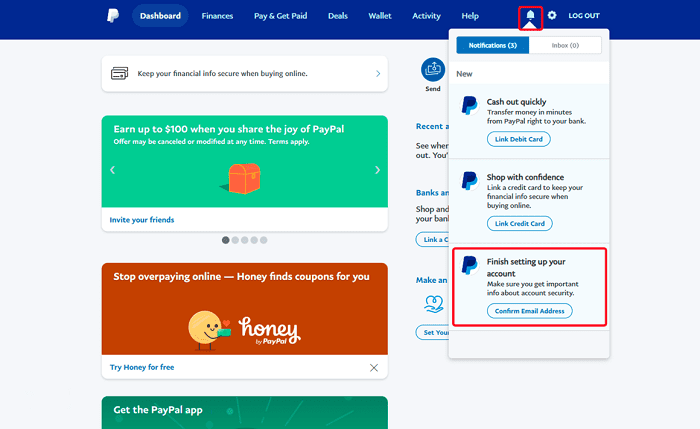Click the orange gift box illustration
700x429 pixels.
coord(244,178)
